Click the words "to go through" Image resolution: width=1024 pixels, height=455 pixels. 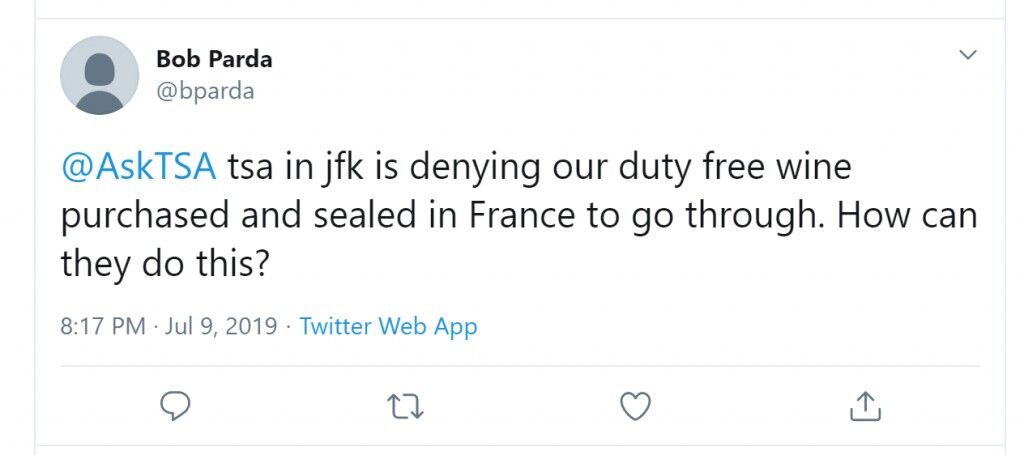(699, 217)
